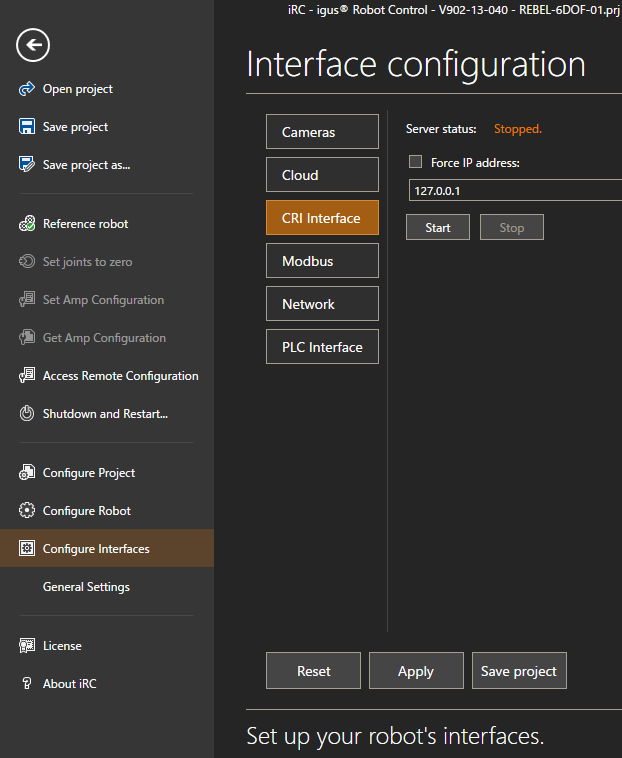Reset the interface configuration

[313, 671]
